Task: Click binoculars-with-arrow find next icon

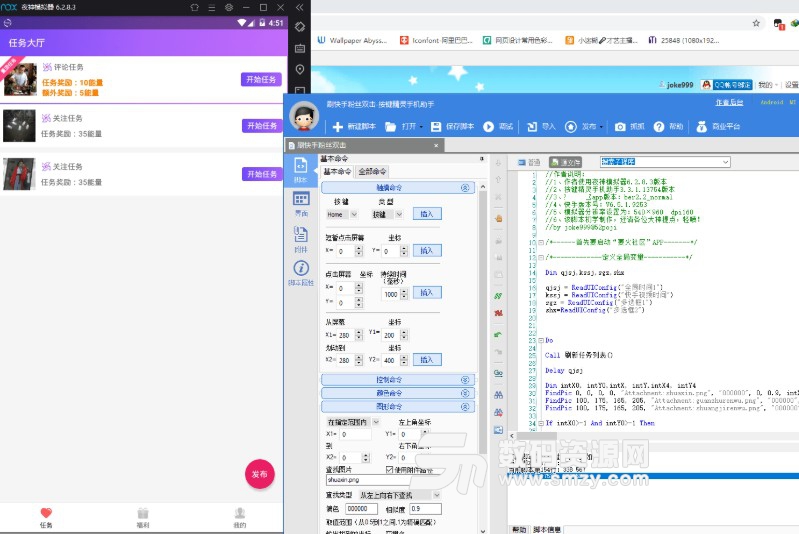Action: click(x=498, y=412)
